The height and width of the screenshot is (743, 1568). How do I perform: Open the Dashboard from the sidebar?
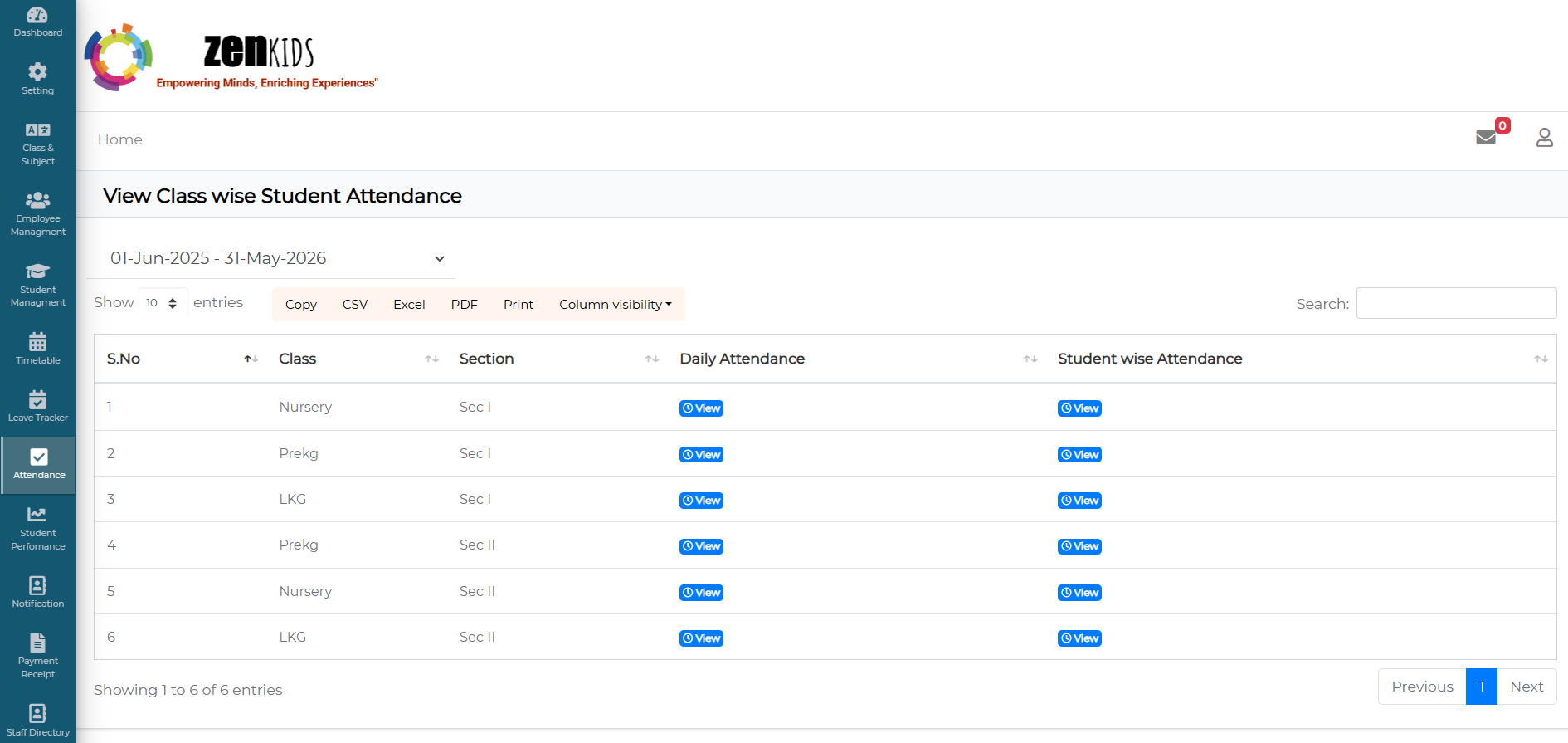tap(37, 22)
